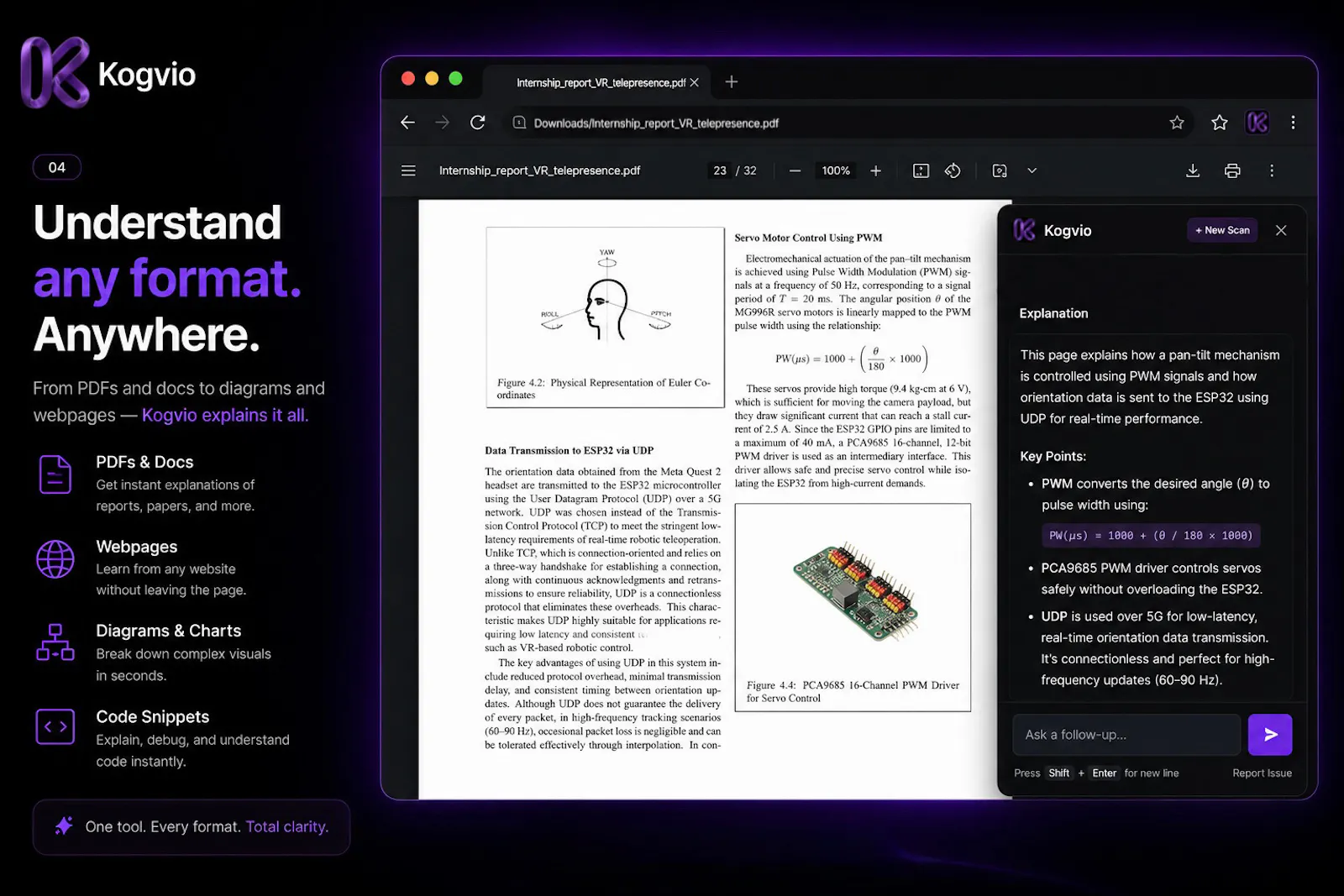Click the 'Explanation' heading in Kogvio panel
This screenshot has height=896, width=1344.
tap(1053, 313)
